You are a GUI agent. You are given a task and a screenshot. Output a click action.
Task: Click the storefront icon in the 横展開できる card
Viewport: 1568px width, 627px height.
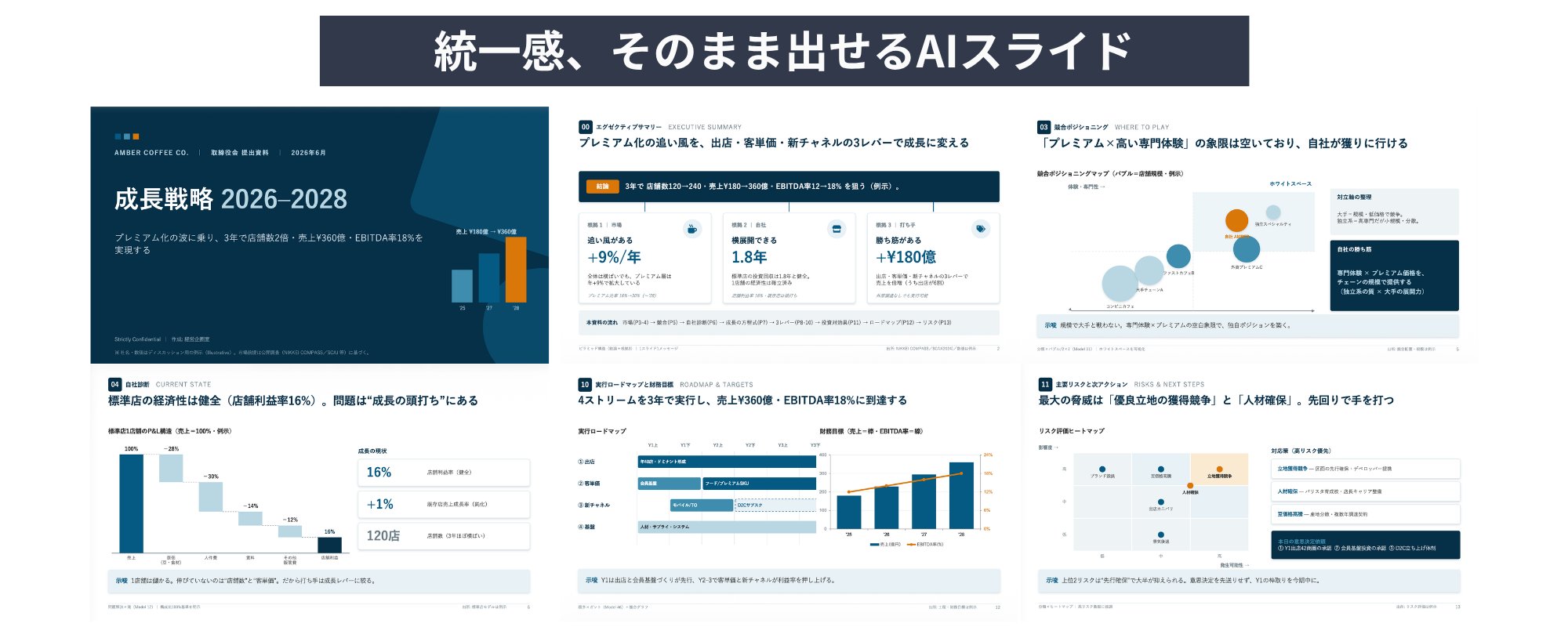837,229
